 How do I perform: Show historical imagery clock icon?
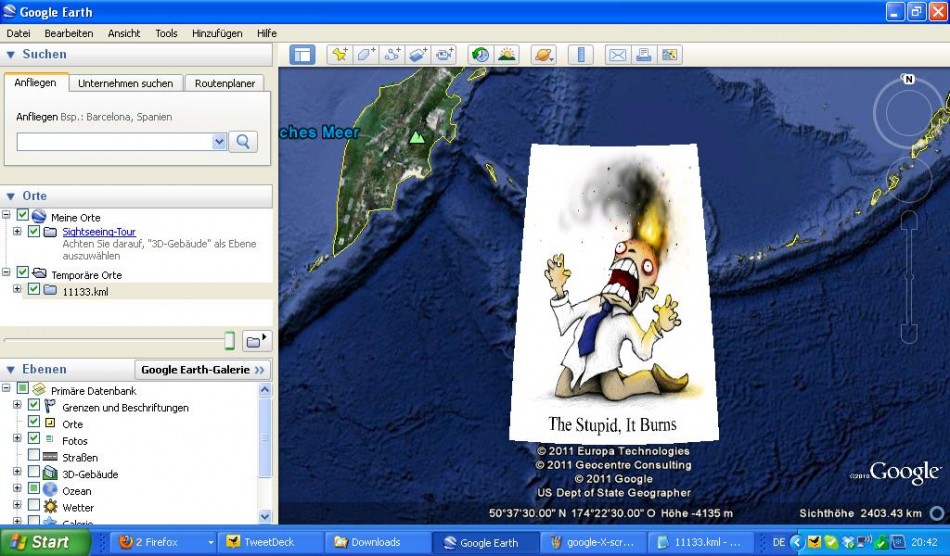click(481, 55)
